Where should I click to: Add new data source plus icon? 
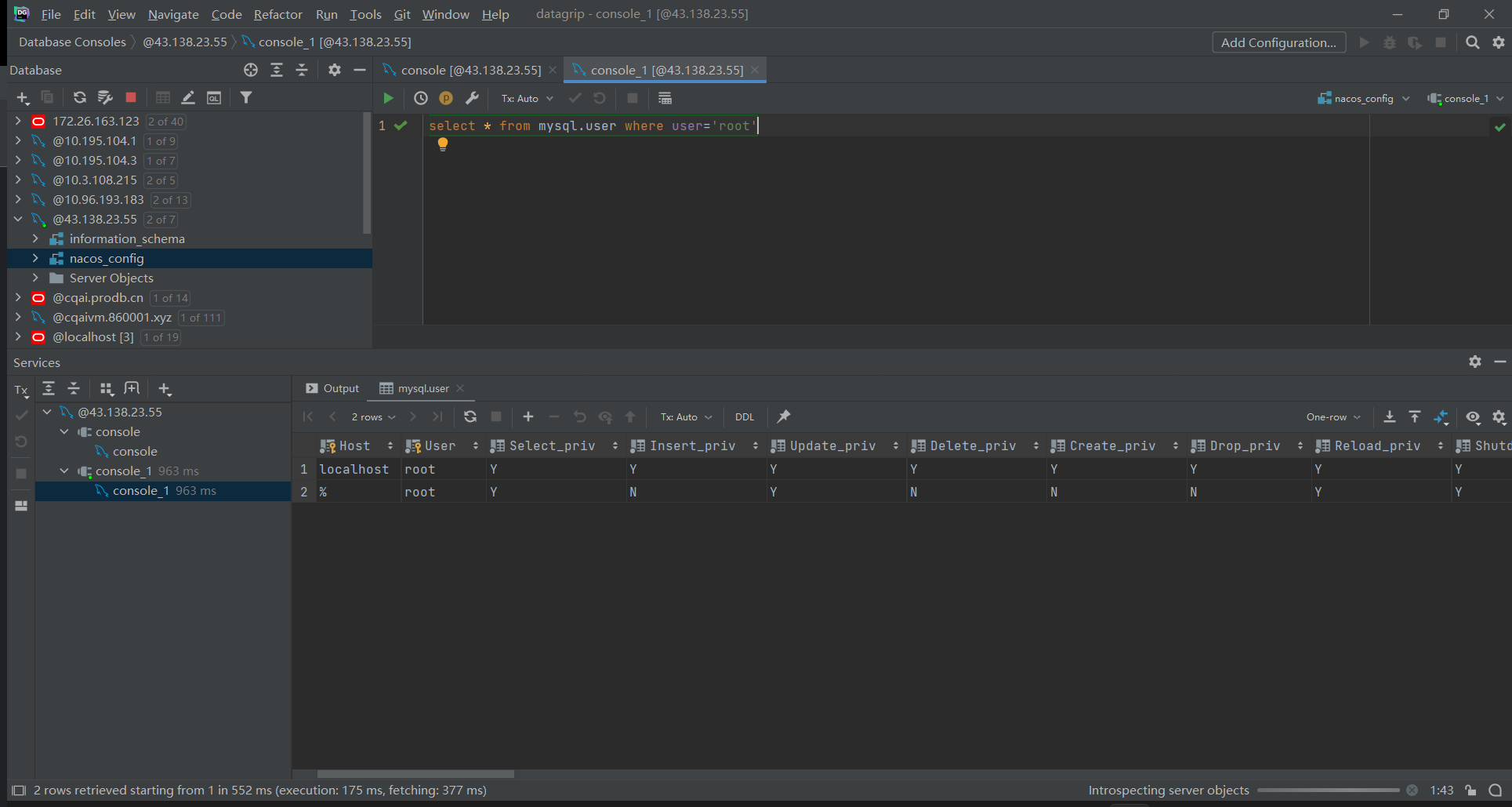pyautogui.click(x=23, y=97)
